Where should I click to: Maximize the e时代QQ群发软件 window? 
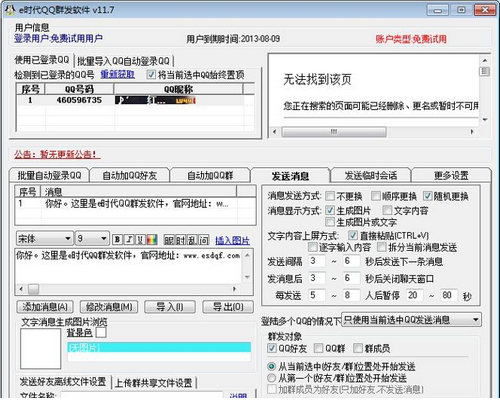coord(461,10)
